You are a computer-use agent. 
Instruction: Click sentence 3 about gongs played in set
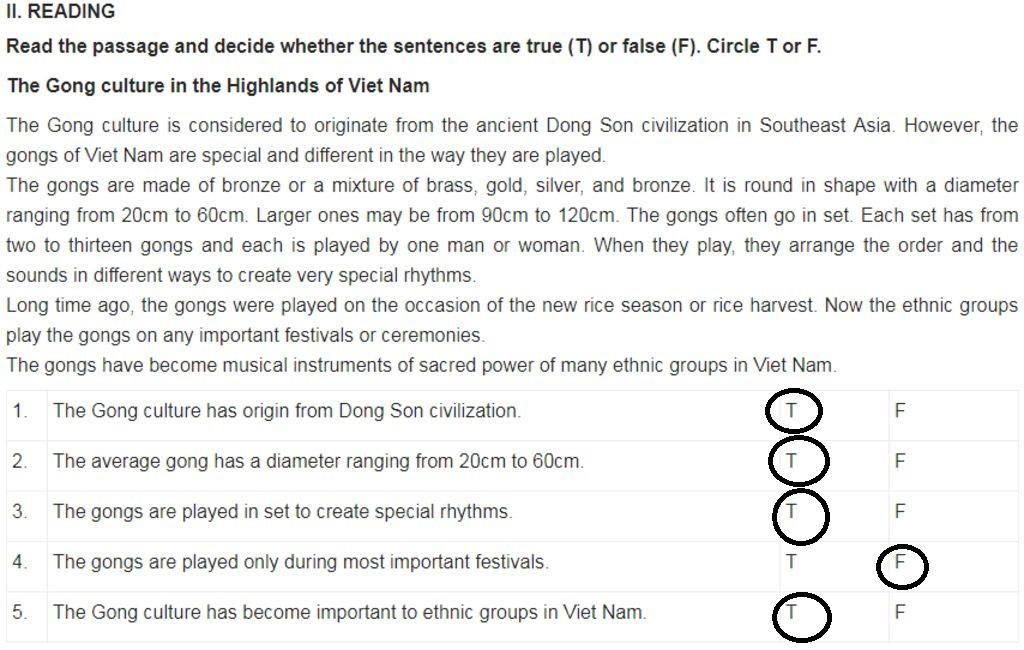coord(282,511)
